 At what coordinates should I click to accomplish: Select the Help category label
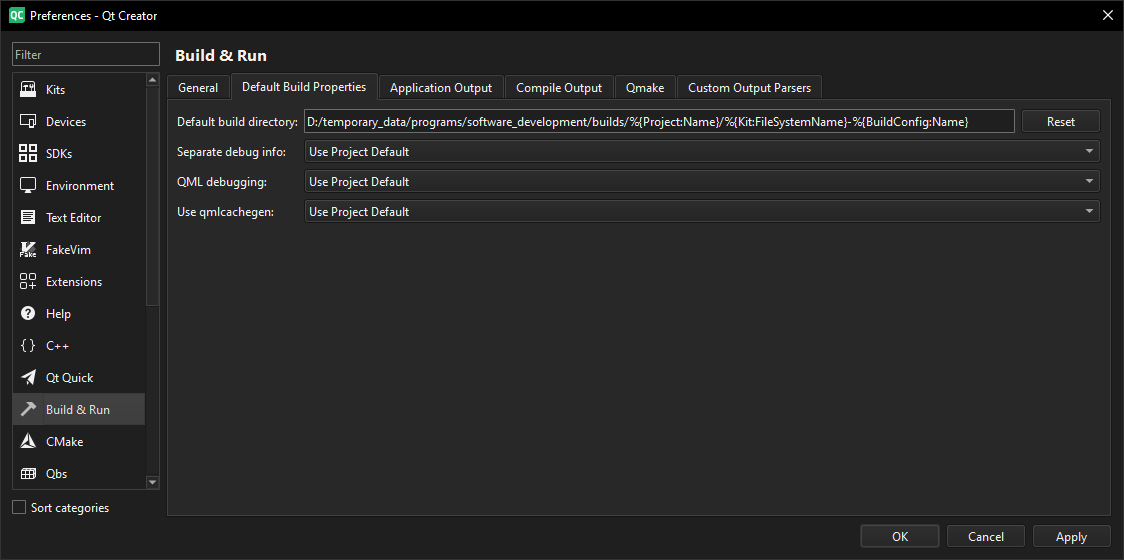58,313
